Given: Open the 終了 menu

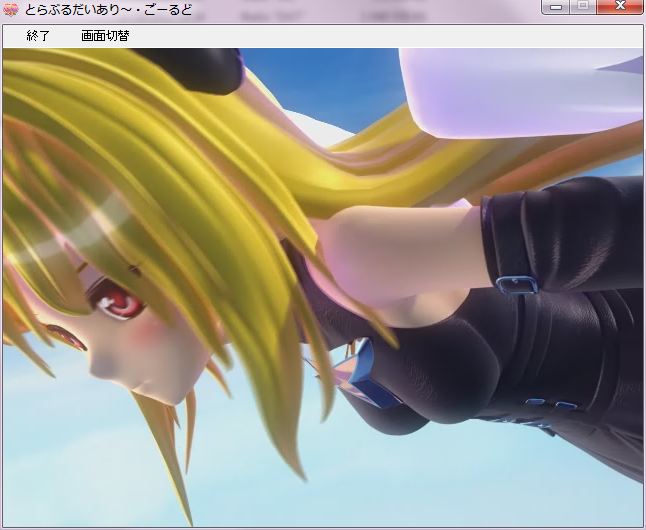Looking at the screenshot, I should (38, 36).
